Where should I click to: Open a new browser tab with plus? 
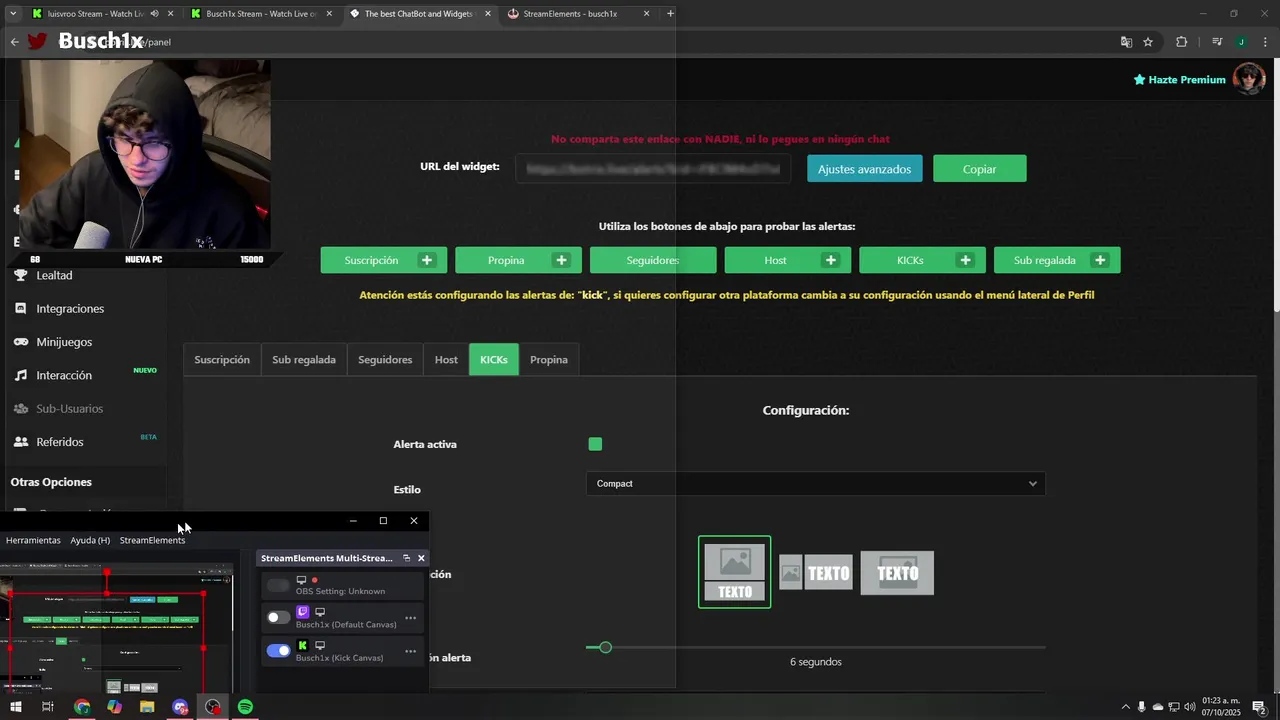(x=670, y=14)
